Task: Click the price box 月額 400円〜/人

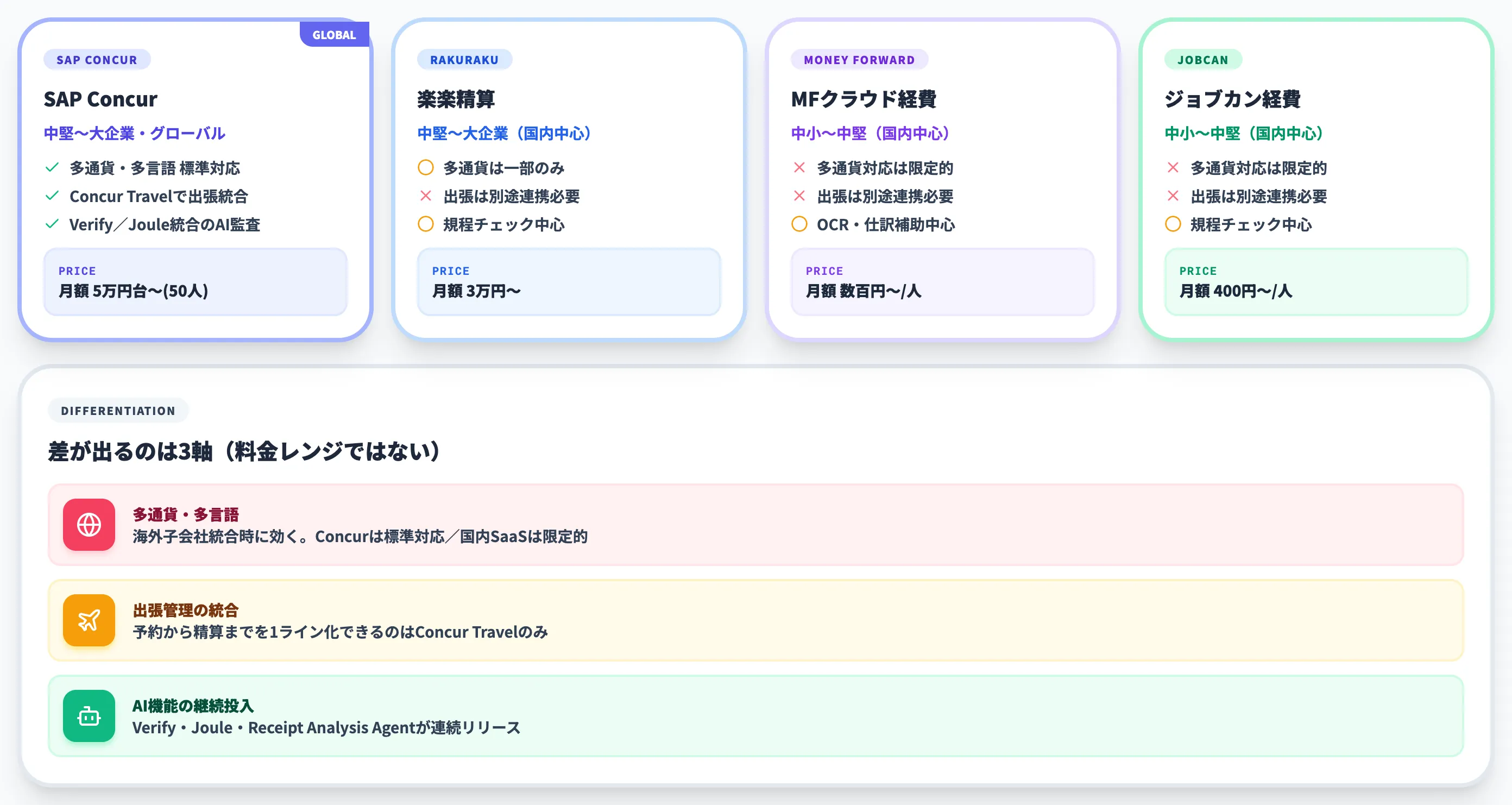Action: (1316, 282)
